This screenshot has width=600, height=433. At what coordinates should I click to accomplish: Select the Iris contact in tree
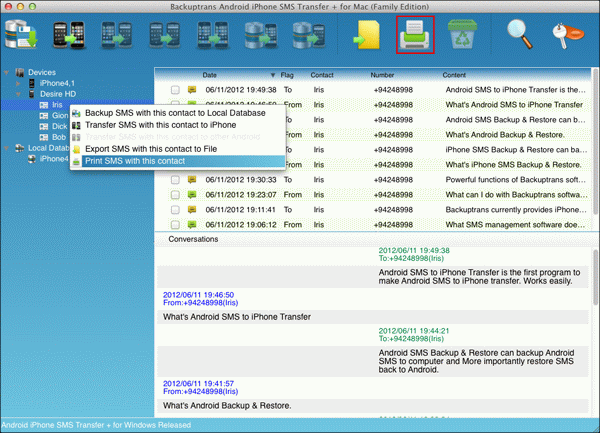pyautogui.click(x=57, y=105)
